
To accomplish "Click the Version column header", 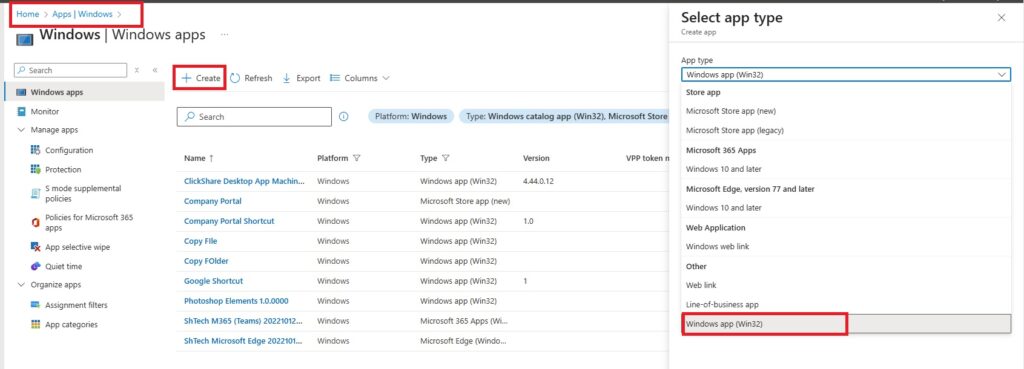I will (536, 158).
